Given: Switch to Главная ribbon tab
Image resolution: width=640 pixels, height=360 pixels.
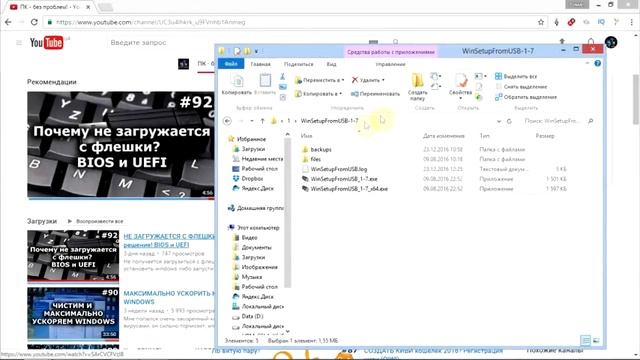Looking at the screenshot, I should coord(260,64).
